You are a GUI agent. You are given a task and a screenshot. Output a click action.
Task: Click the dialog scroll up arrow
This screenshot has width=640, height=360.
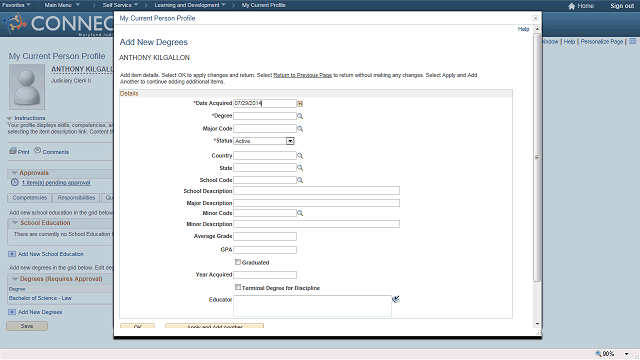(537, 29)
